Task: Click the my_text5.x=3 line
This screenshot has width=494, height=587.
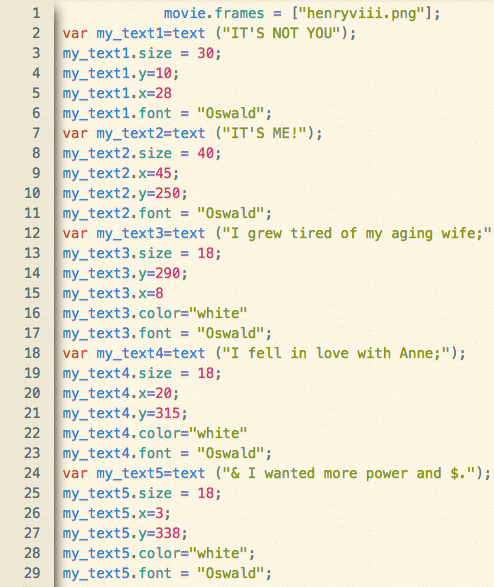Action: click(x=117, y=514)
